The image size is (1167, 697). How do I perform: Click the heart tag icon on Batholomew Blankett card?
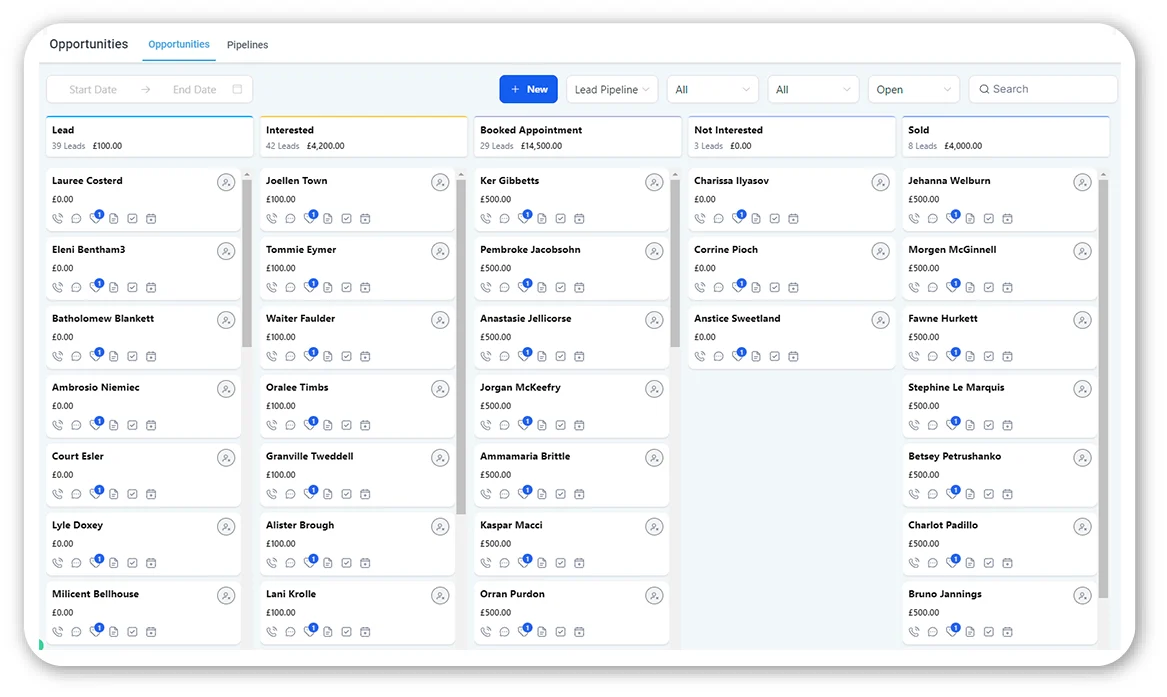pos(95,356)
